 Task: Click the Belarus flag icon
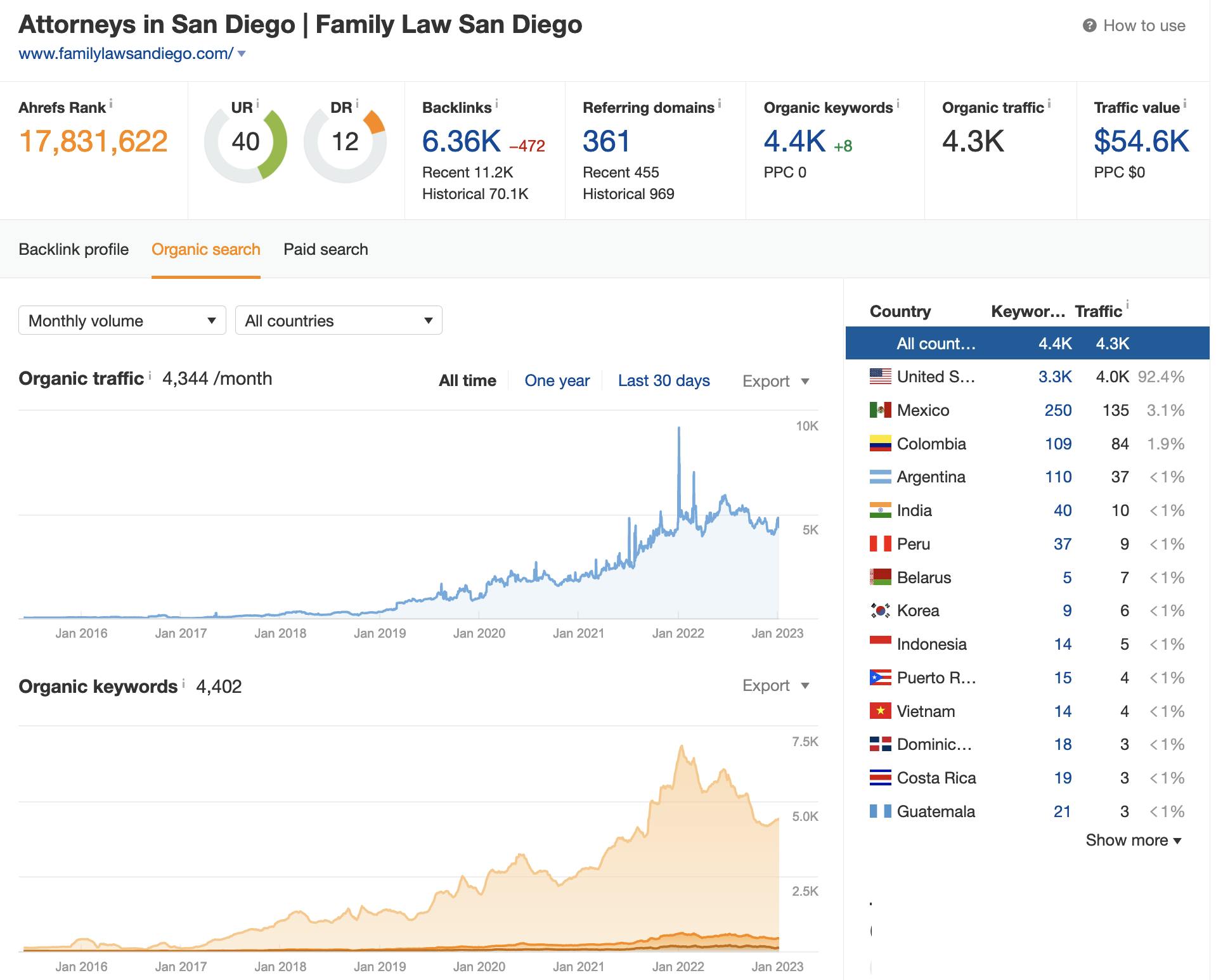click(880, 577)
